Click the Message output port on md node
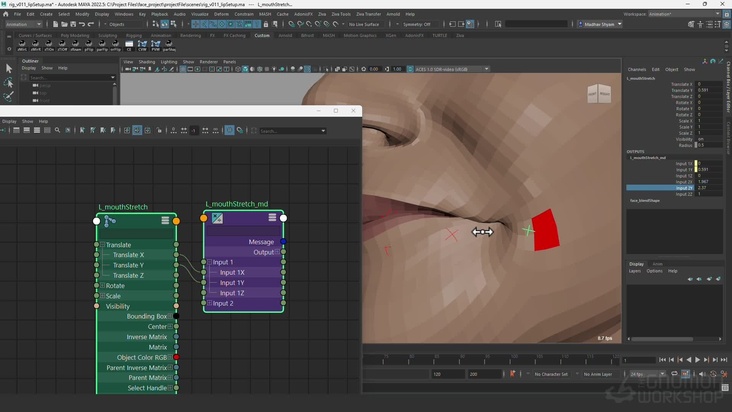This screenshot has height=412, width=732. pos(283,242)
